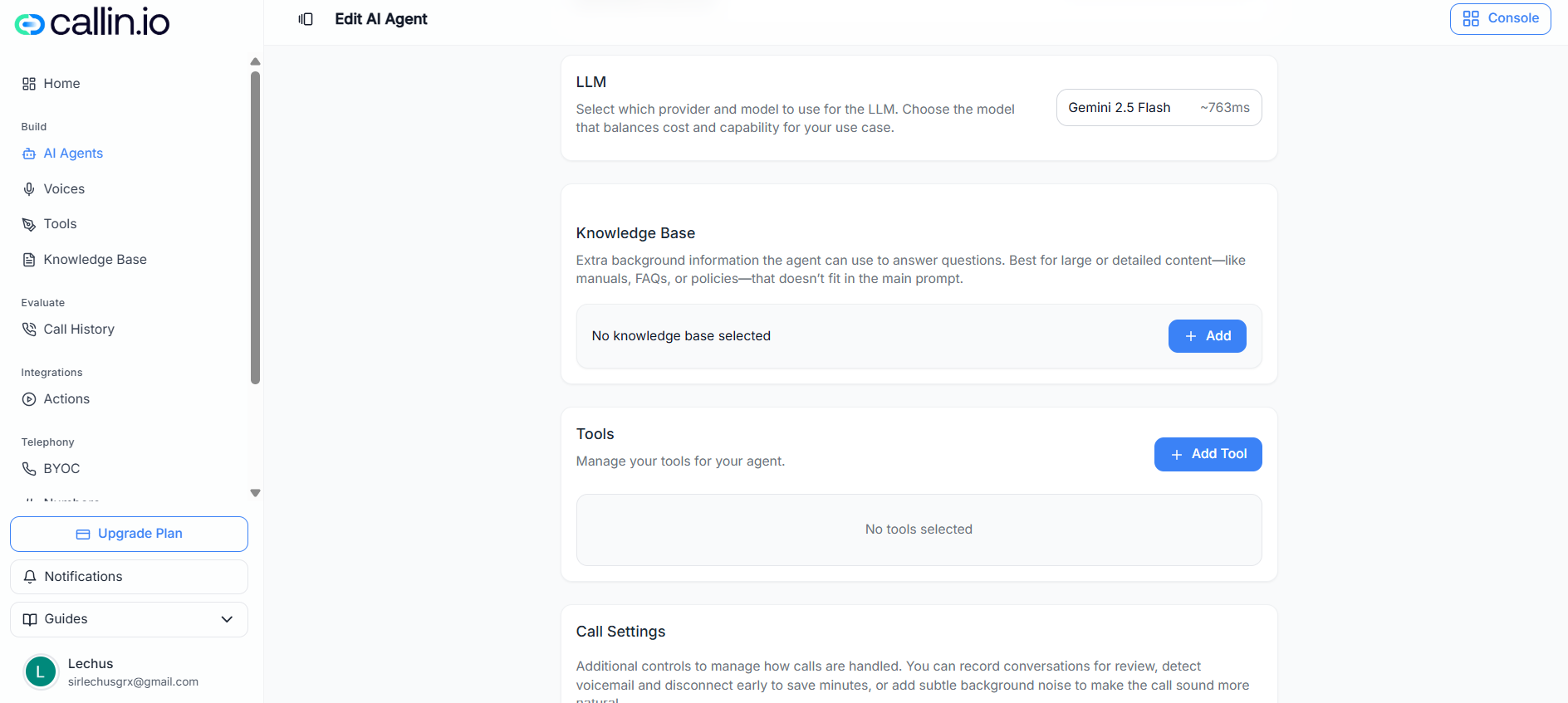Click Add in the Knowledge Base section

(1207, 335)
